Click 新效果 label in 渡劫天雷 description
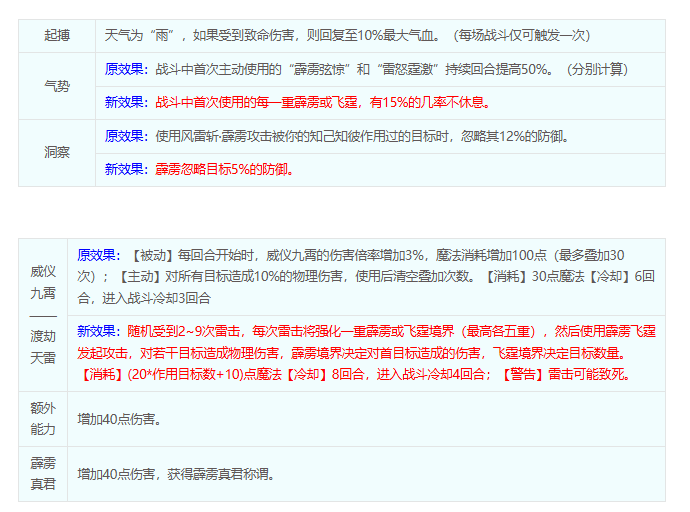 click(x=99, y=331)
